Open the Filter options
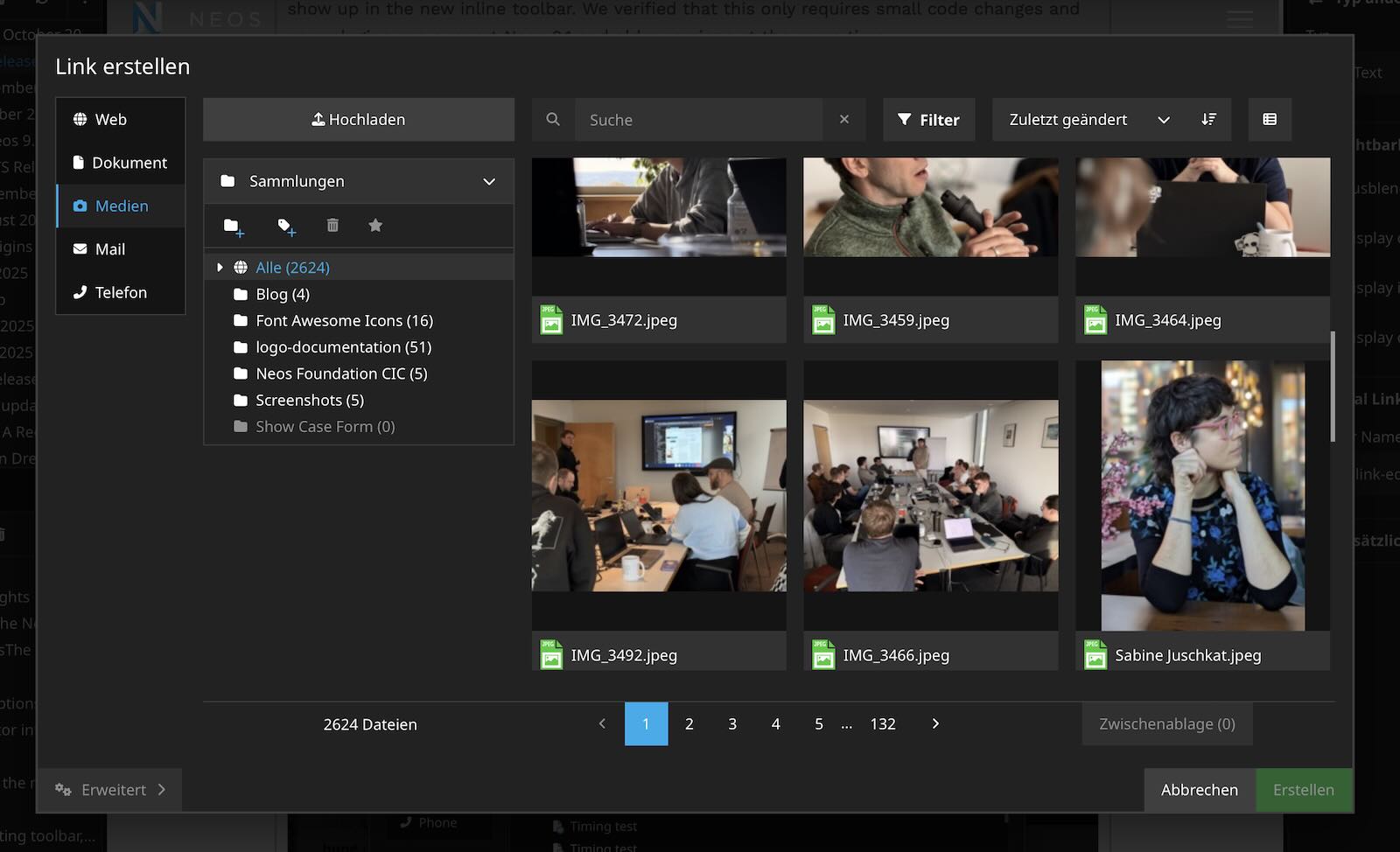This screenshot has height=852, width=1400. (928, 120)
